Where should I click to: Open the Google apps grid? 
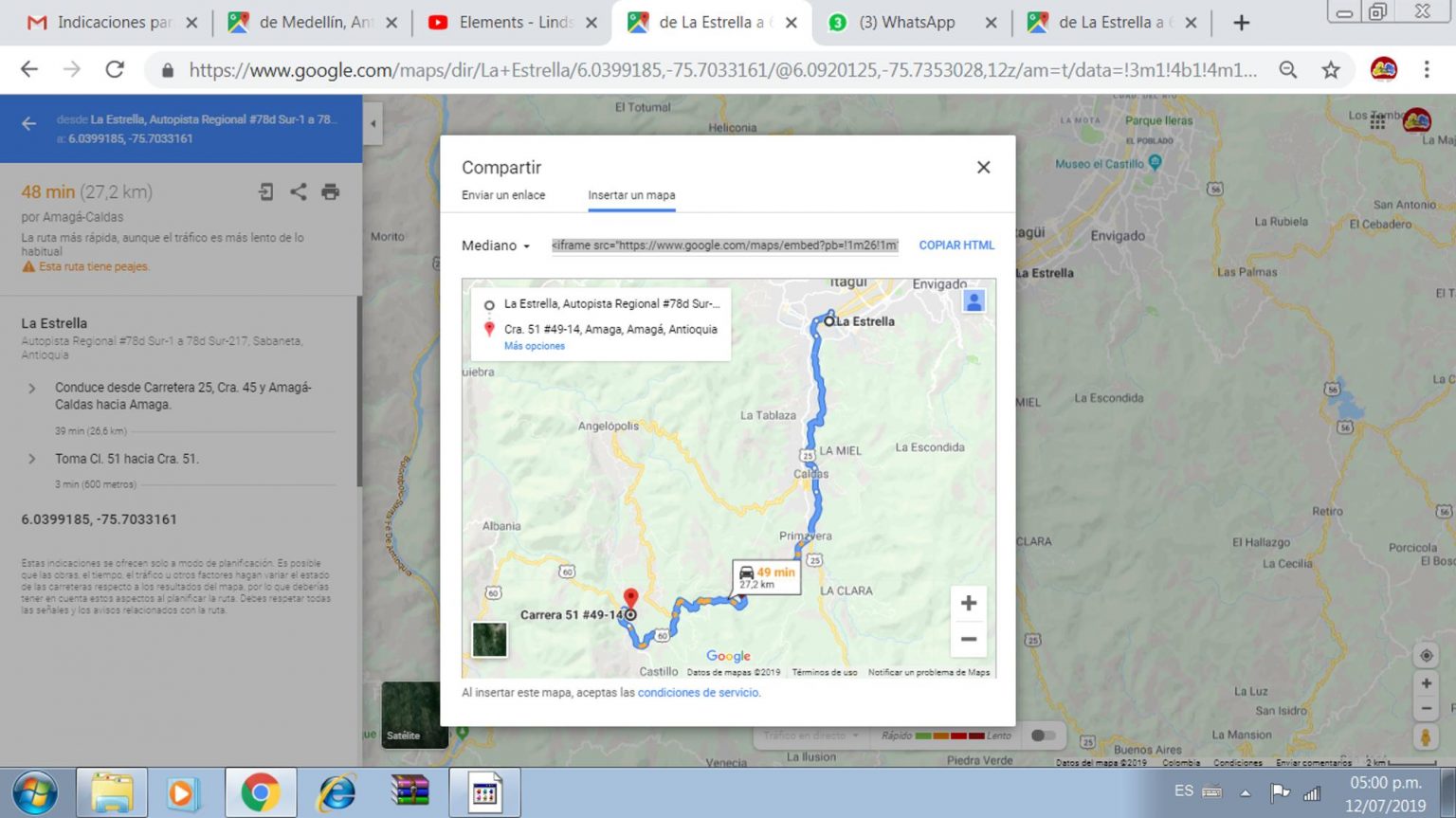[x=1377, y=121]
